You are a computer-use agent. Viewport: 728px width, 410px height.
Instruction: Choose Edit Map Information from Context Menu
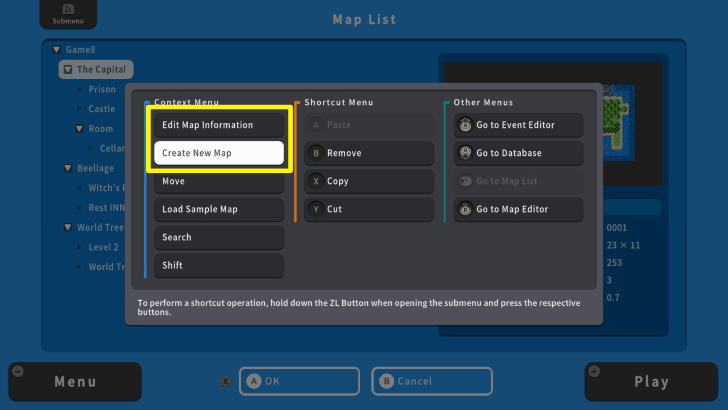[x=219, y=125]
